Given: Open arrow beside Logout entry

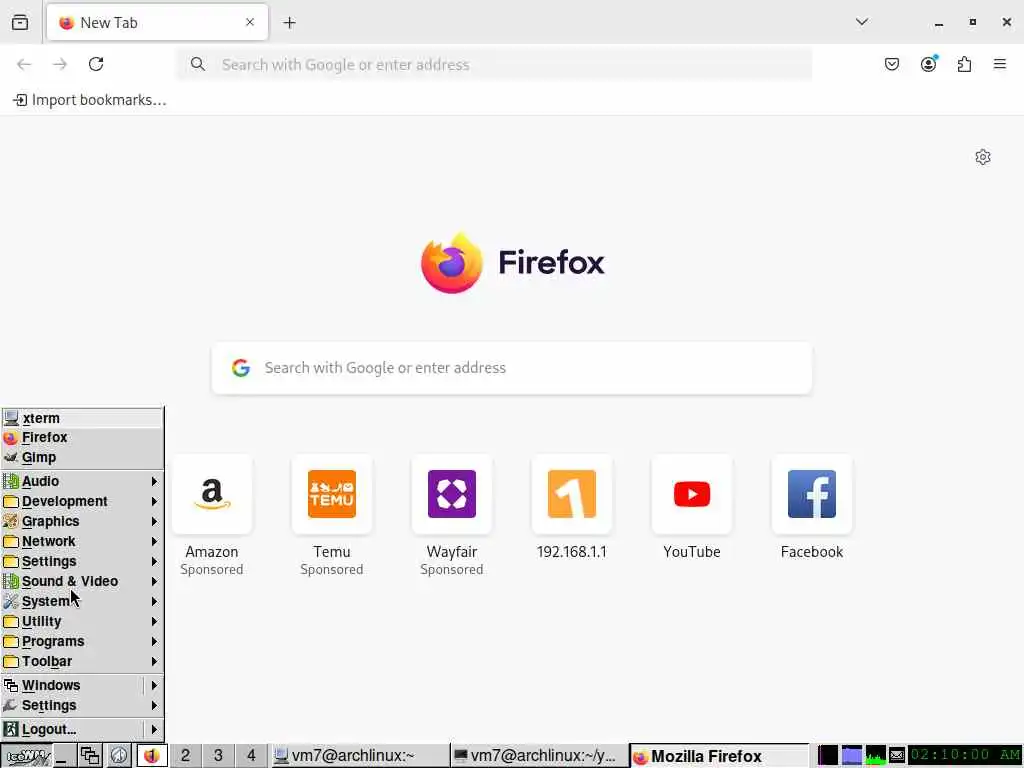Looking at the screenshot, I should pos(154,729).
